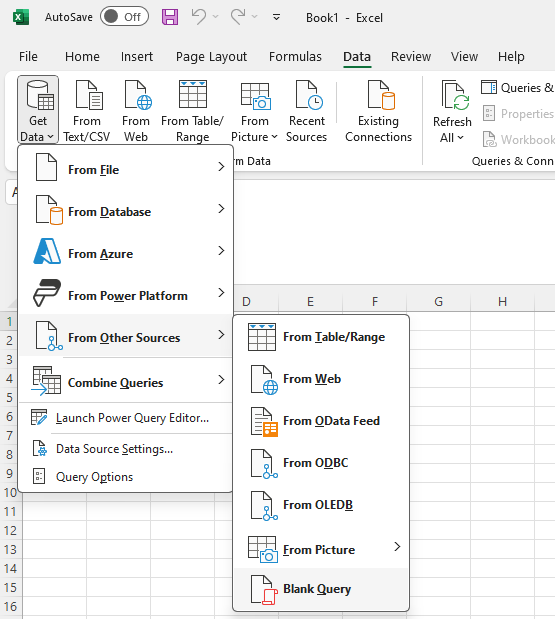Click From Web in the ribbon
Screen dimensions: 555x619
[136, 109]
